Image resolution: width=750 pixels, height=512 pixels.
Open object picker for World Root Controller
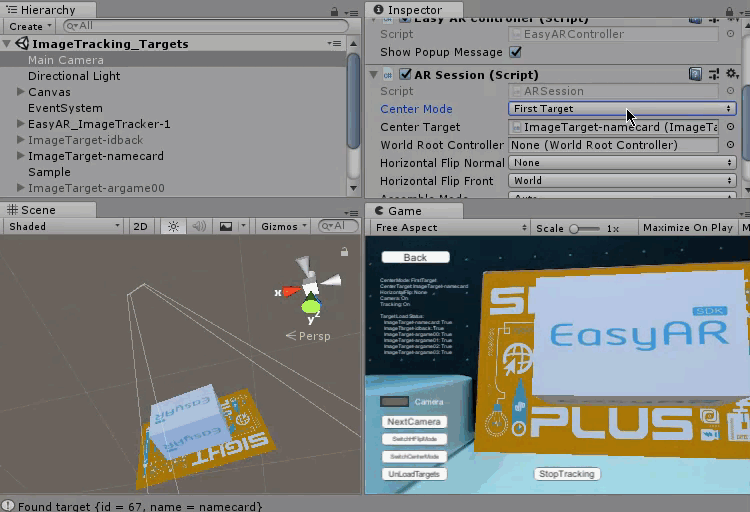click(x=730, y=145)
